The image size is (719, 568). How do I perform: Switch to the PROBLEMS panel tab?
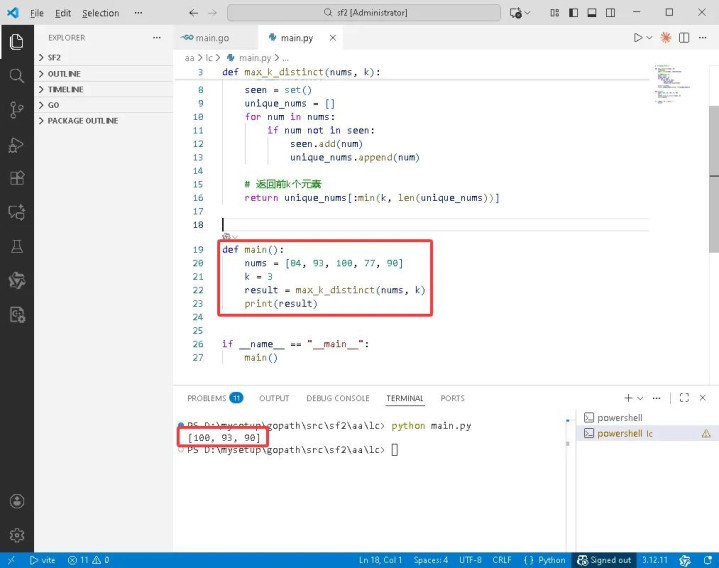[x=207, y=398]
